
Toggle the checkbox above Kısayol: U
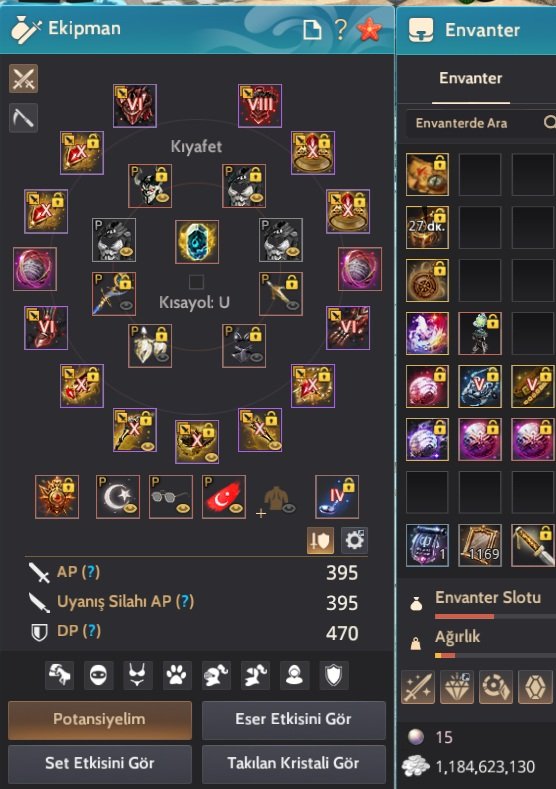click(x=196, y=282)
